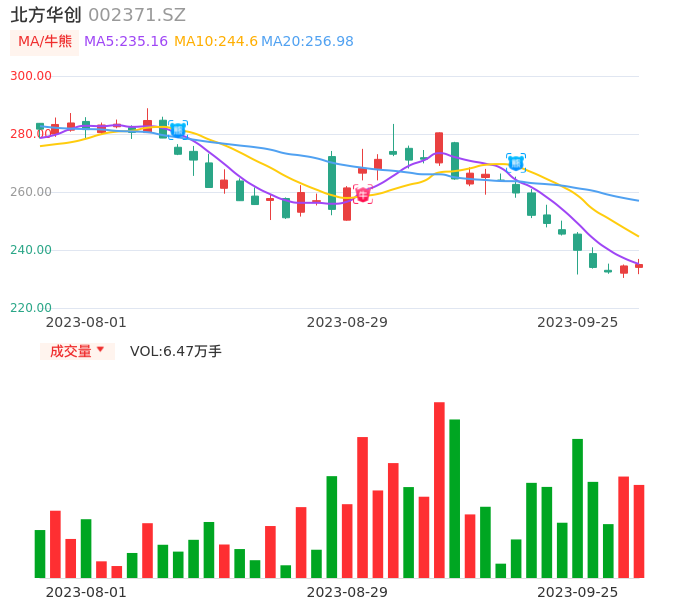
Task: Click the first green volume bar on left
Action: pos(40,553)
